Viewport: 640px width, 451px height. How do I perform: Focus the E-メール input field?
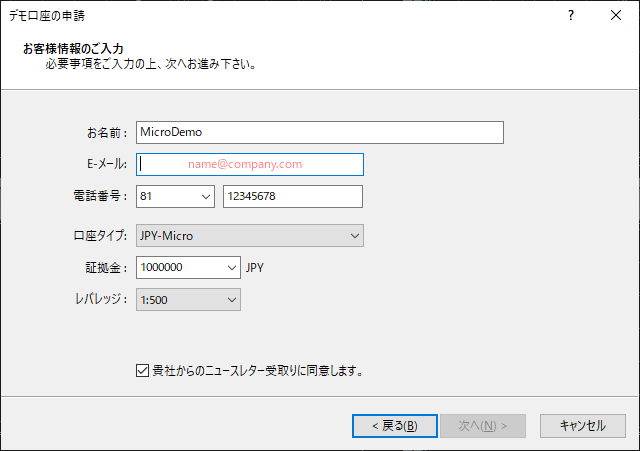pyautogui.click(x=250, y=164)
